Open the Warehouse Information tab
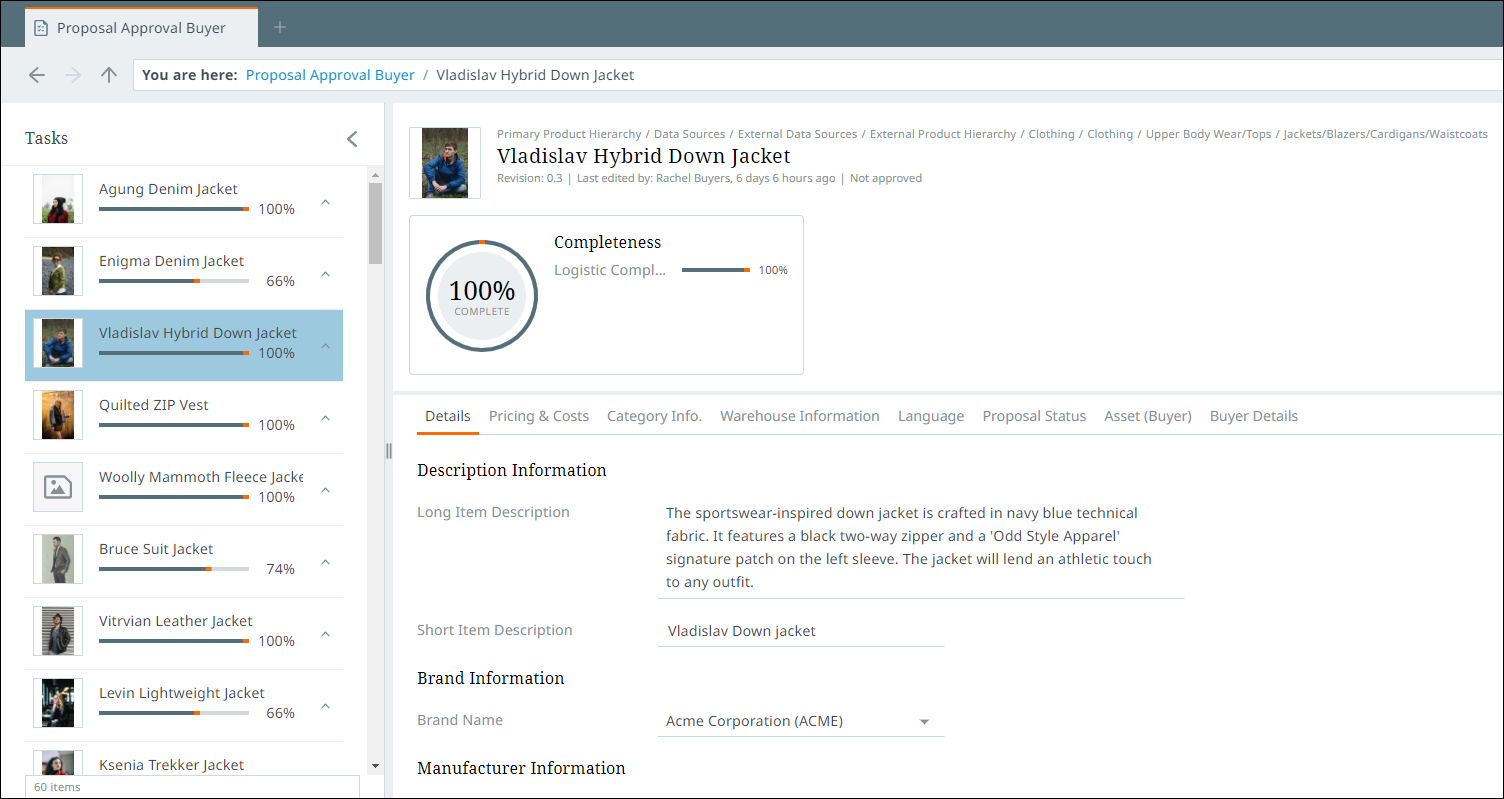 click(799, 416)
